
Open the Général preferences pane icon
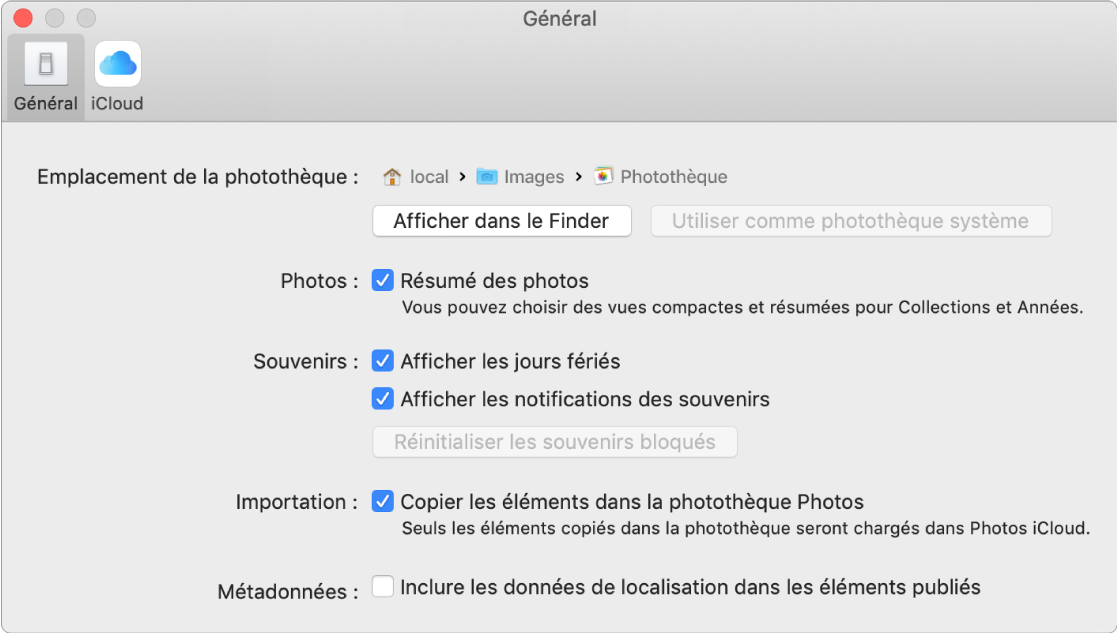coord(45,65)
